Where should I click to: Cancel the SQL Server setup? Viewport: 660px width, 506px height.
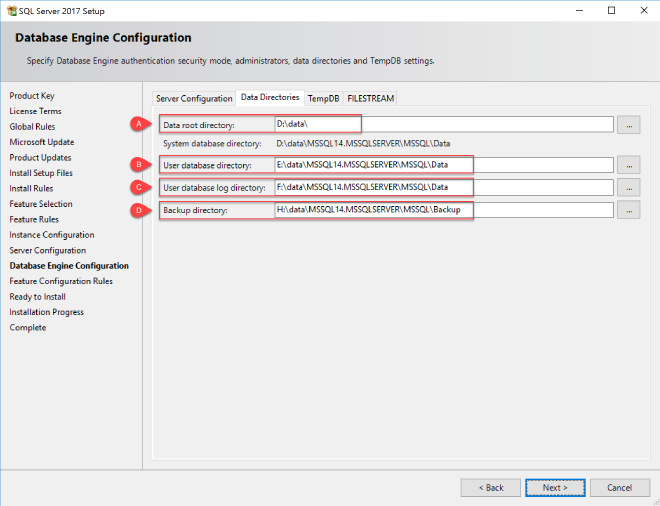620,487
